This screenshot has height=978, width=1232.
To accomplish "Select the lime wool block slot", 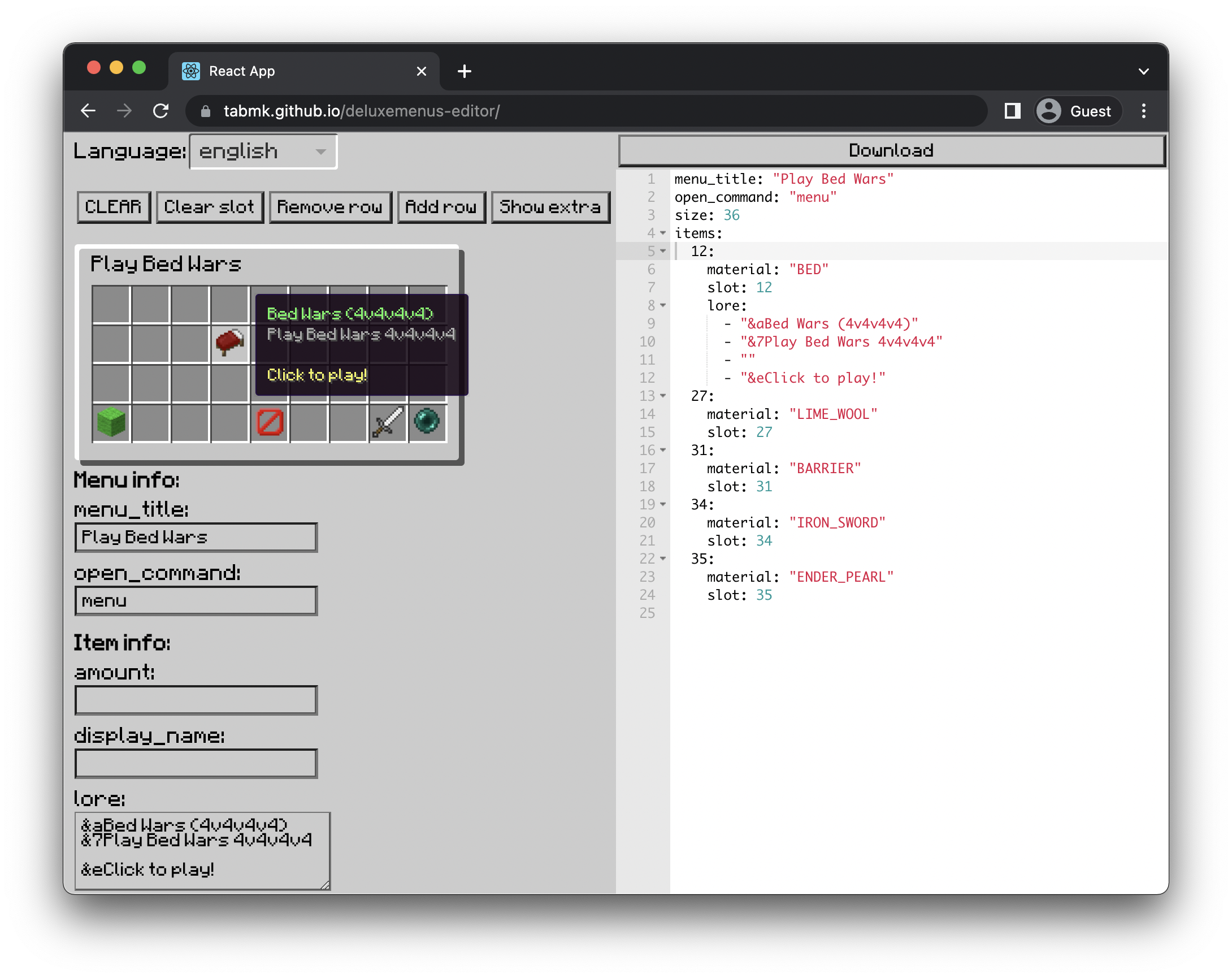I will point(111,422).
